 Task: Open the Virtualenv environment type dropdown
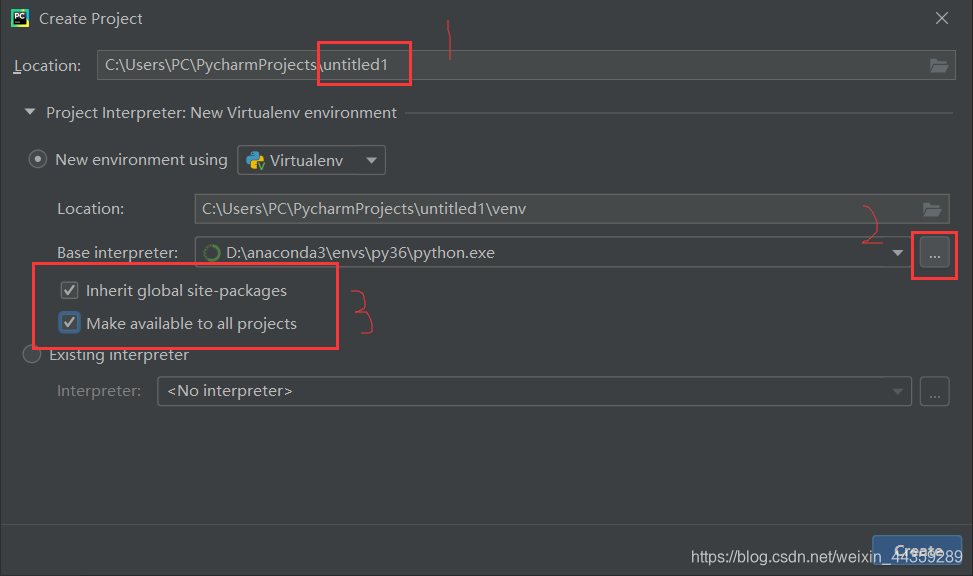point(312,160)
